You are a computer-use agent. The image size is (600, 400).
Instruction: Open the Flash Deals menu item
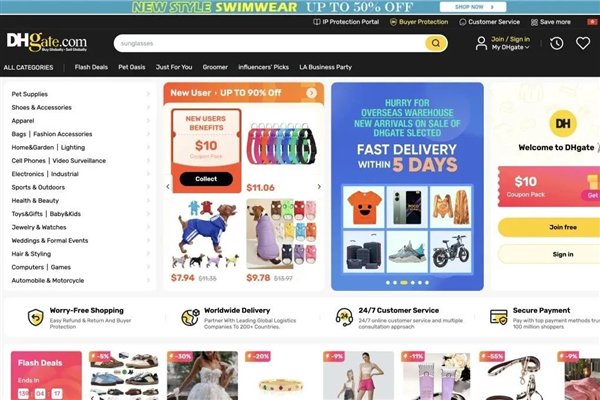(x=91, y=67)
